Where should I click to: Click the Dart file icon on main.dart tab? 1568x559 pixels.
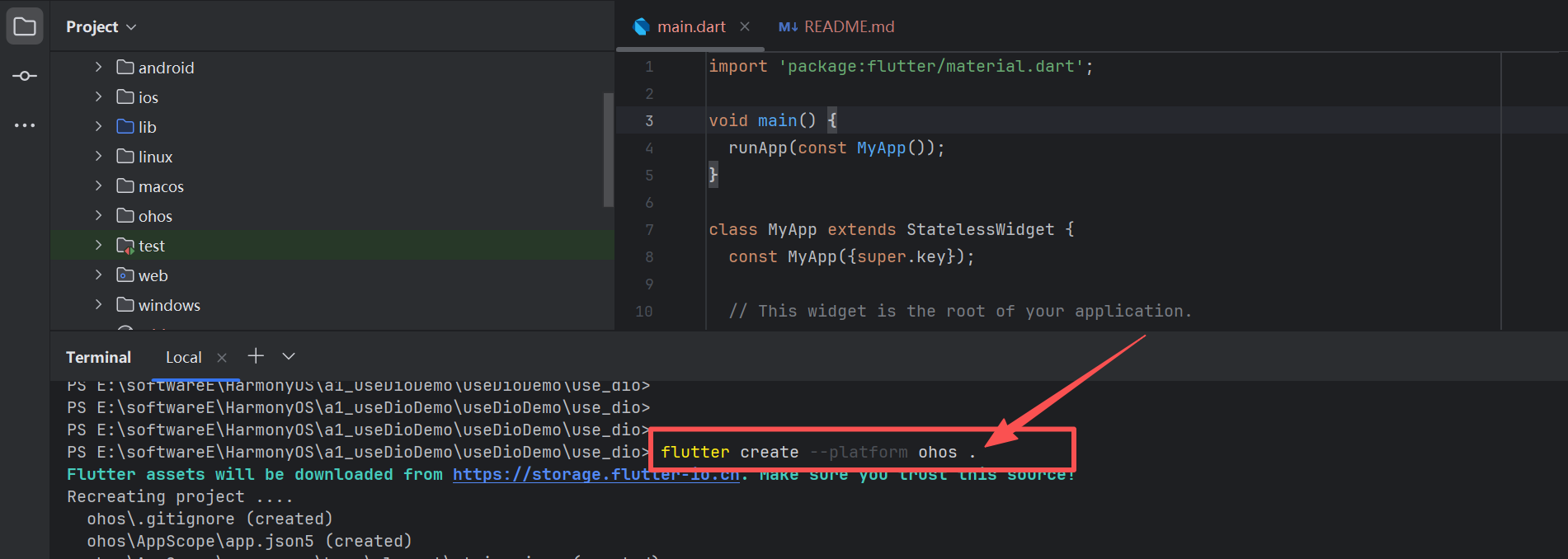641,26
